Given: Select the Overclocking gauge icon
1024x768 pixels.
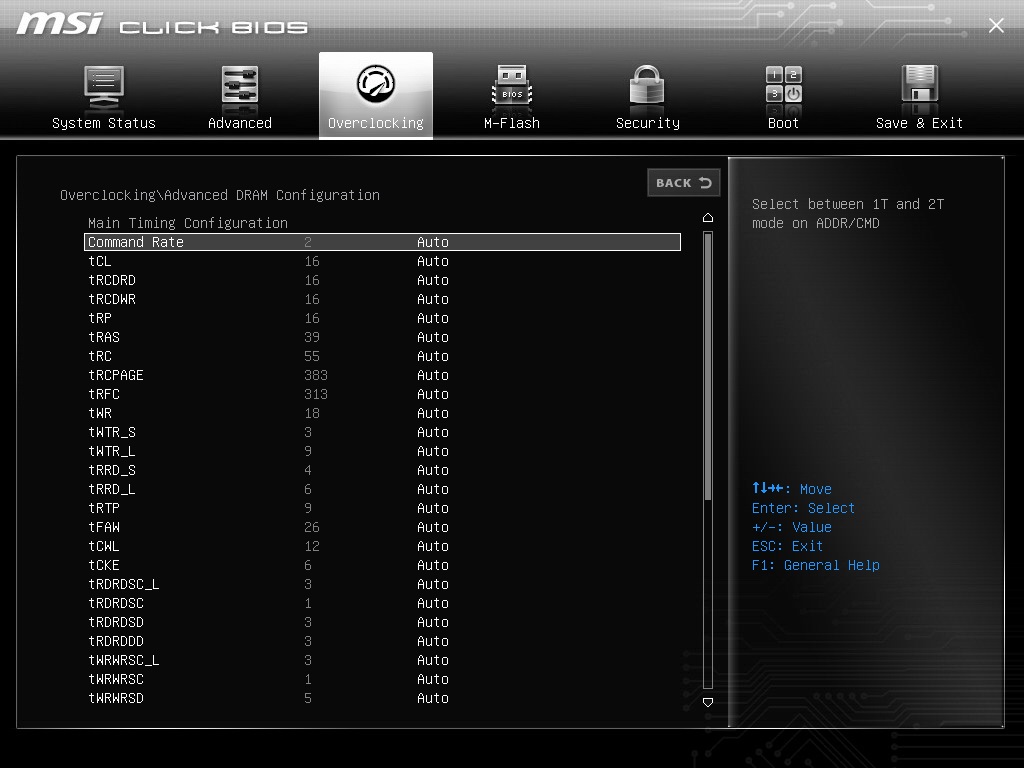Looking at the screenshot, I should [376, 83].
